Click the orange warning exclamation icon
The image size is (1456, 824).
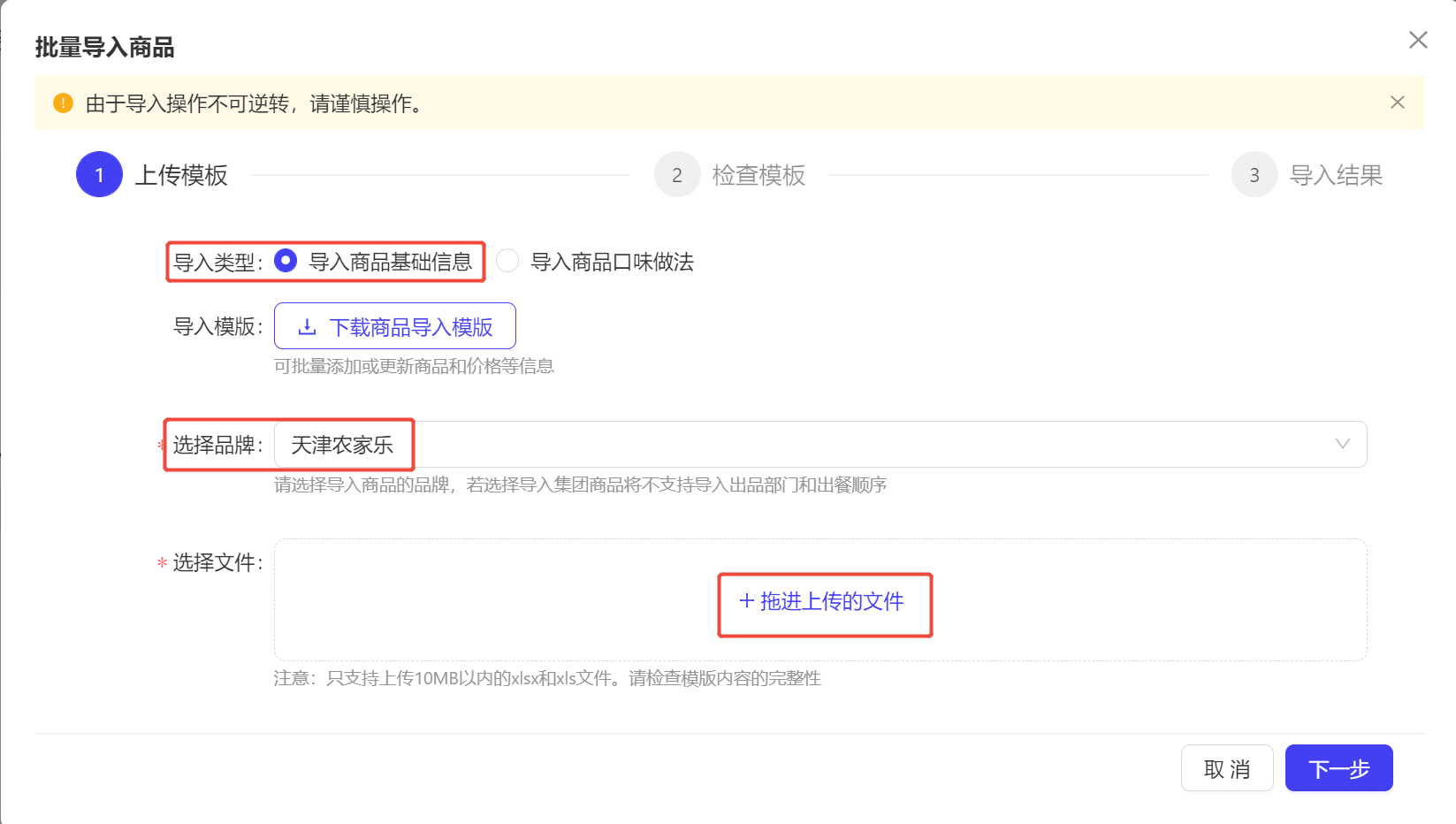coord(63,103)
